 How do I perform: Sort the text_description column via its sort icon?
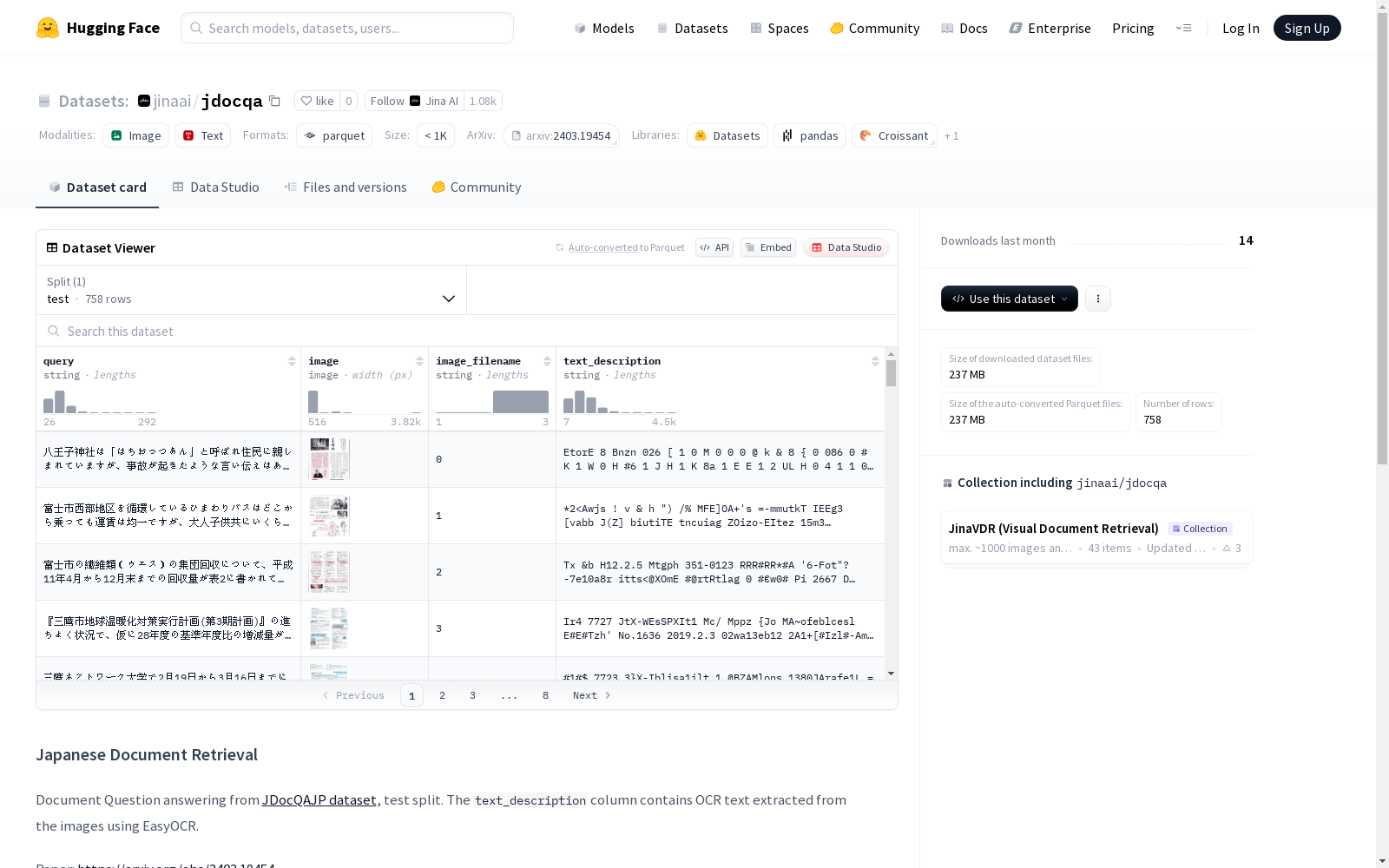(875, 361)
